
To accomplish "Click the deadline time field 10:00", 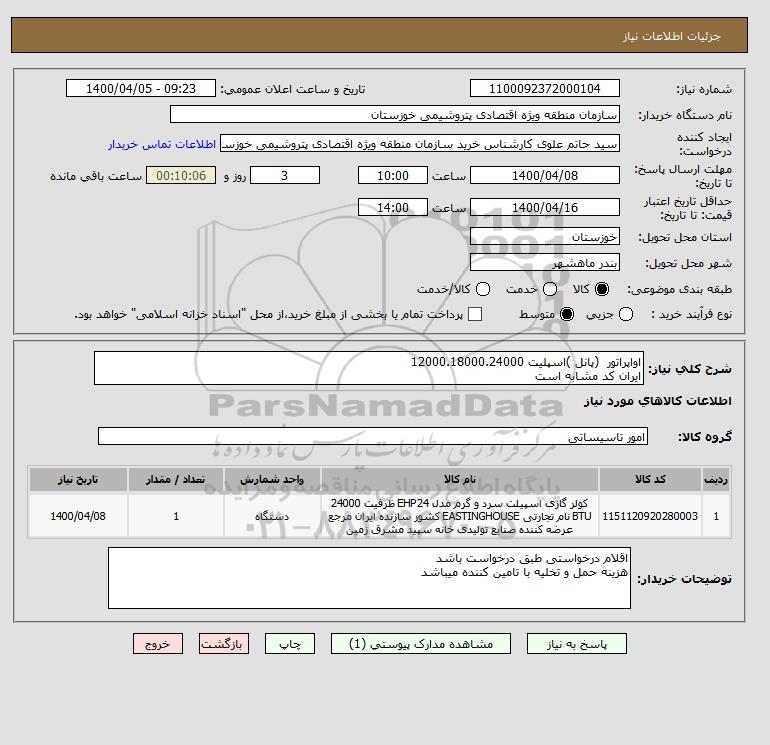I will click(393, 175).
